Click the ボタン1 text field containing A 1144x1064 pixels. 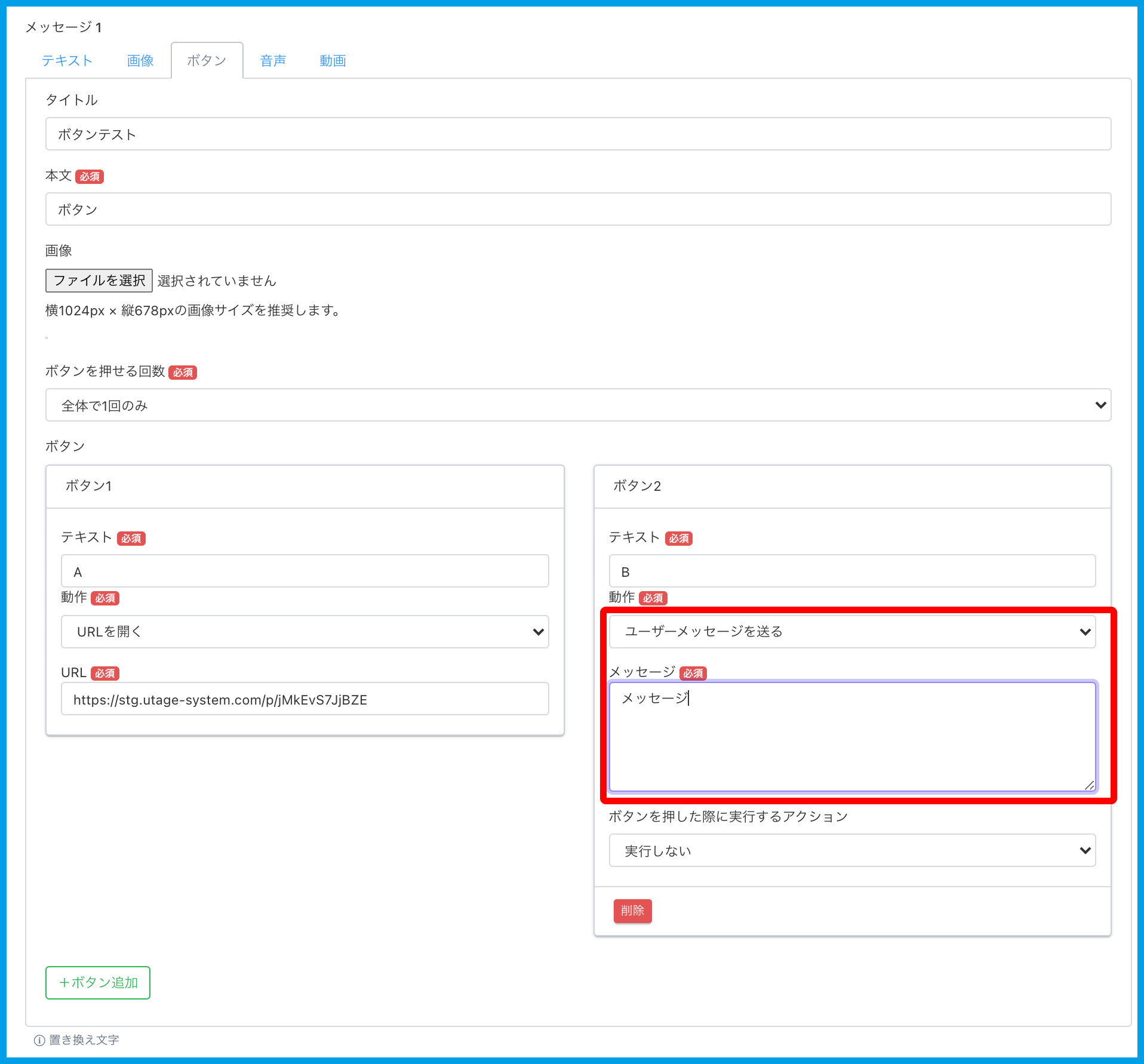click(305, 571)
